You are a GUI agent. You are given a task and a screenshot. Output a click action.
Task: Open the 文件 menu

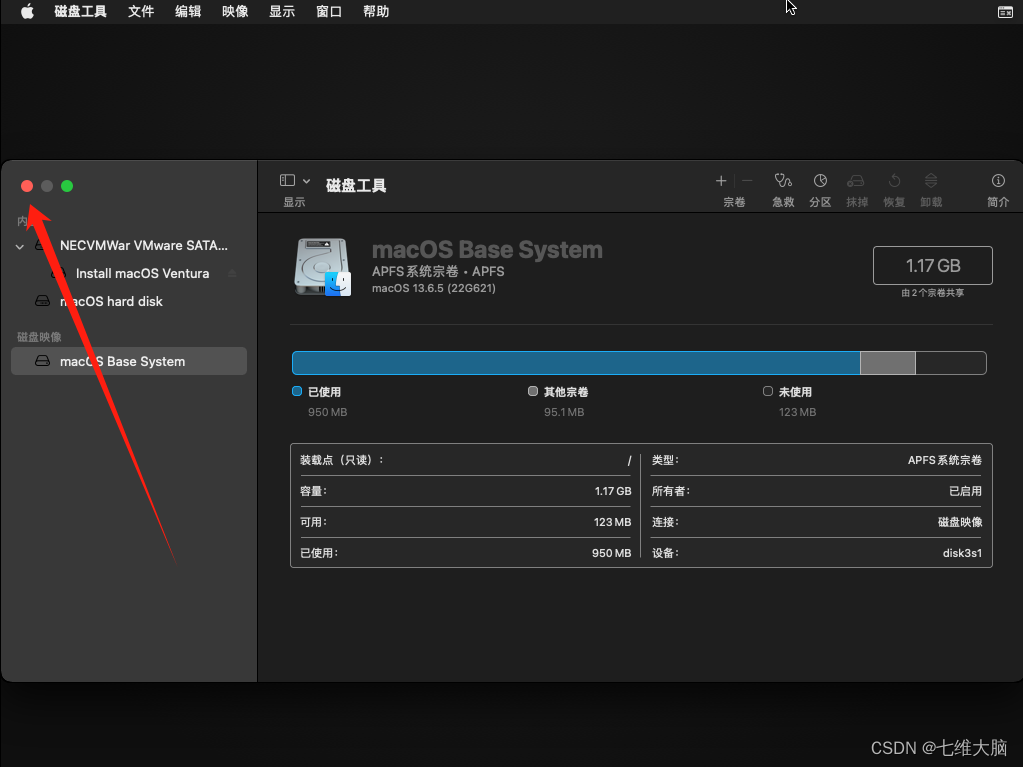point(141,11)
